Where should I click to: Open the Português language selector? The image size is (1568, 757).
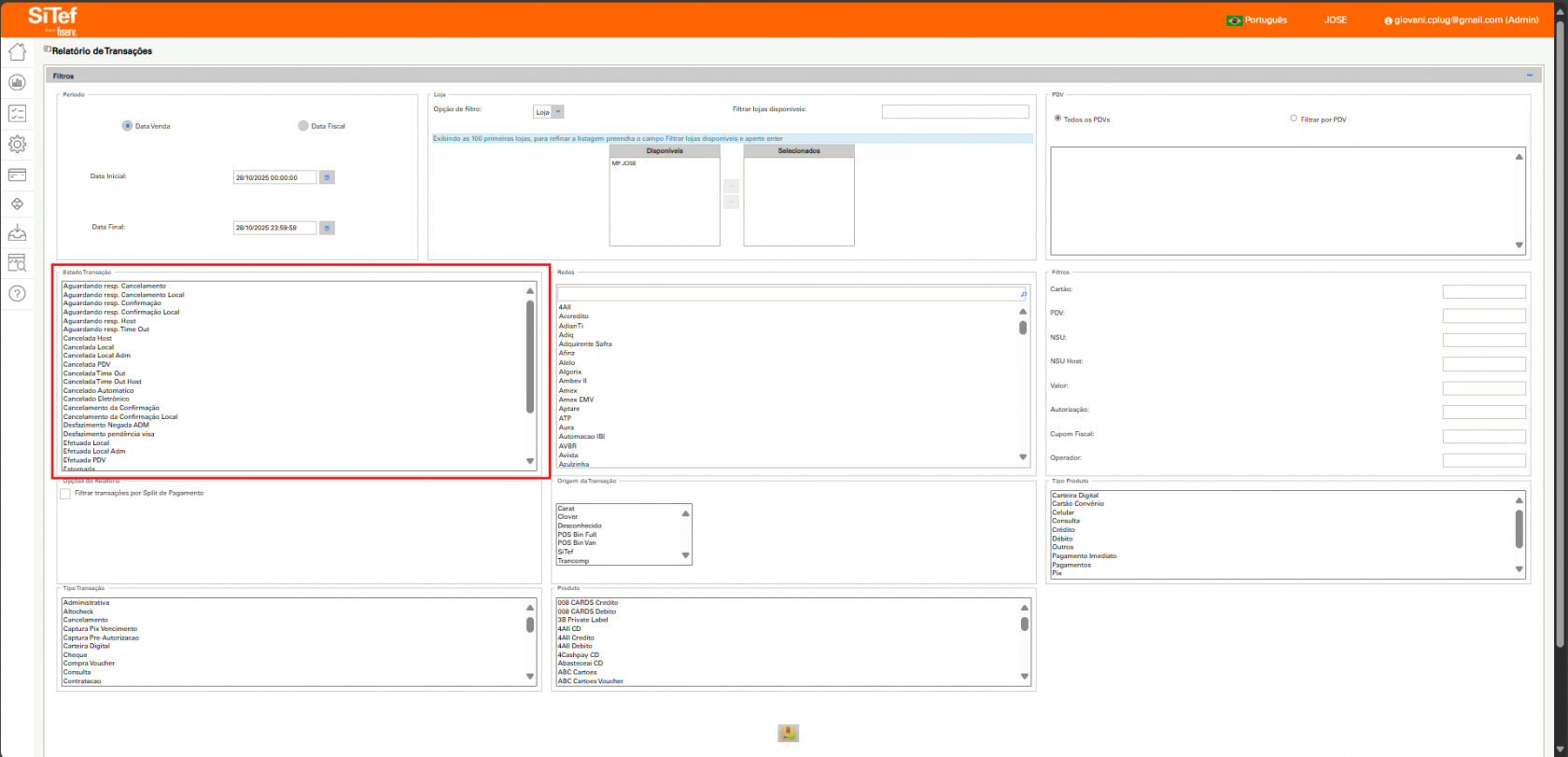(x=1256, y=20)
